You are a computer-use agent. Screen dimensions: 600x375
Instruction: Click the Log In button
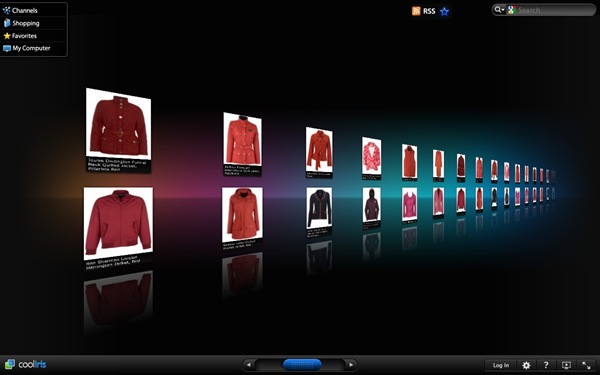click(x=501, y=365)
